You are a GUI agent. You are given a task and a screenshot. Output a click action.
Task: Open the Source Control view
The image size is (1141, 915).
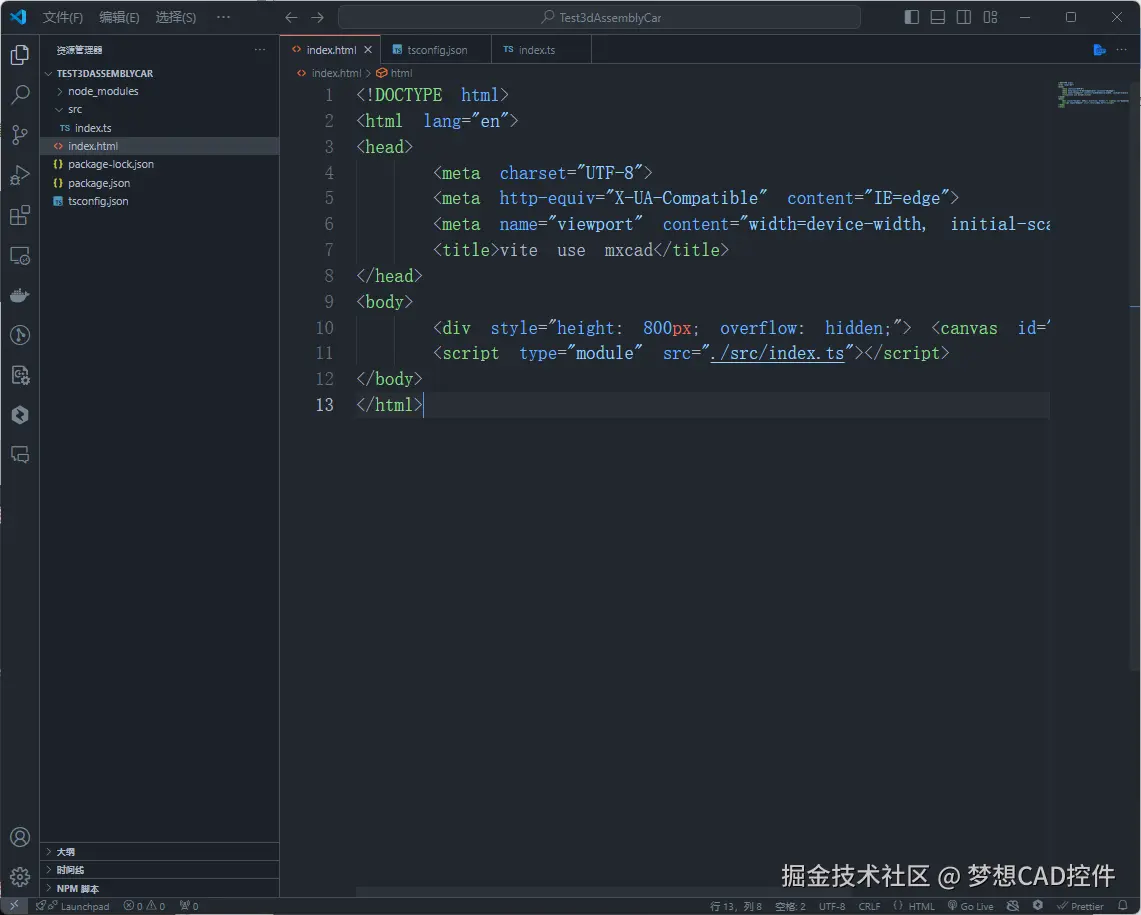pos(20,134)
